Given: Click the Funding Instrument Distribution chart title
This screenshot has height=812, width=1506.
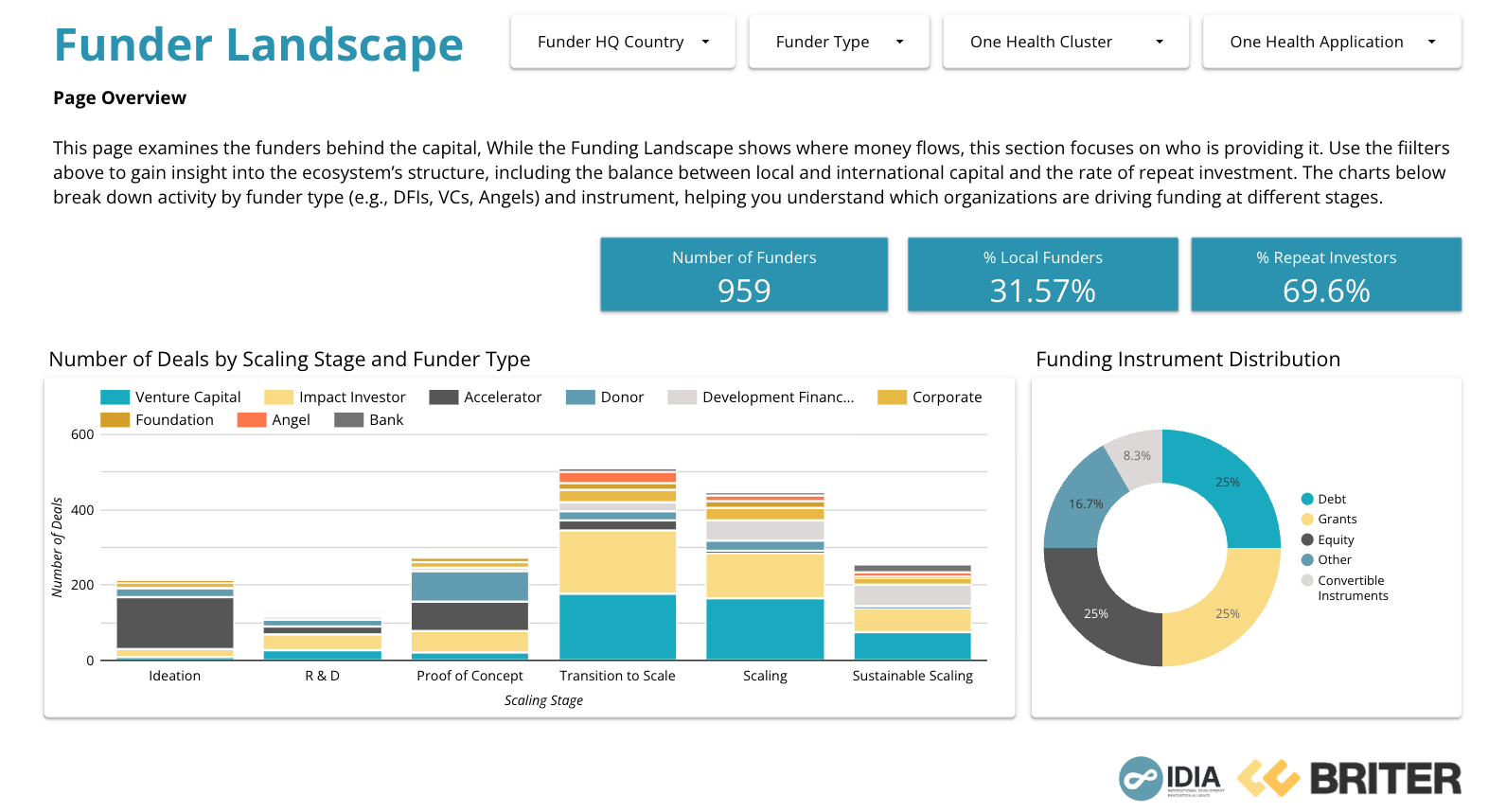Looking at the screenshot, I should 1188,360.
